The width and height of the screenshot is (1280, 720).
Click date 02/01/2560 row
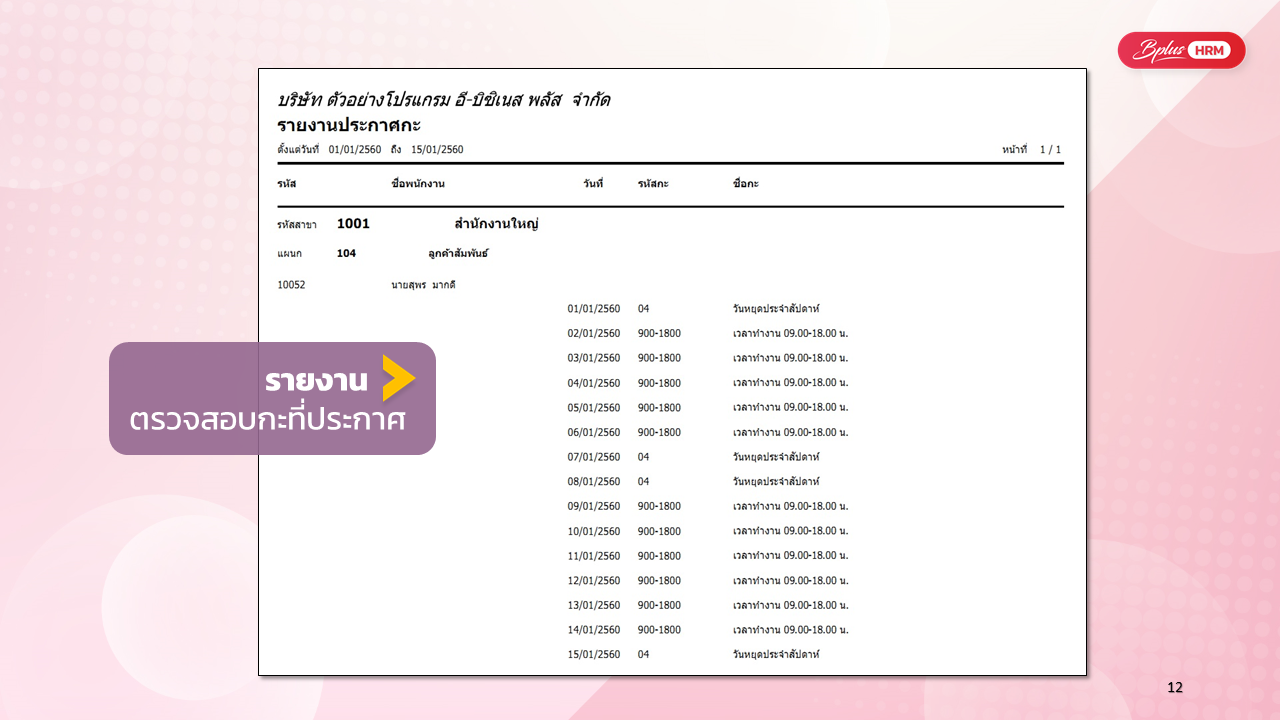(x=594, y=334)
